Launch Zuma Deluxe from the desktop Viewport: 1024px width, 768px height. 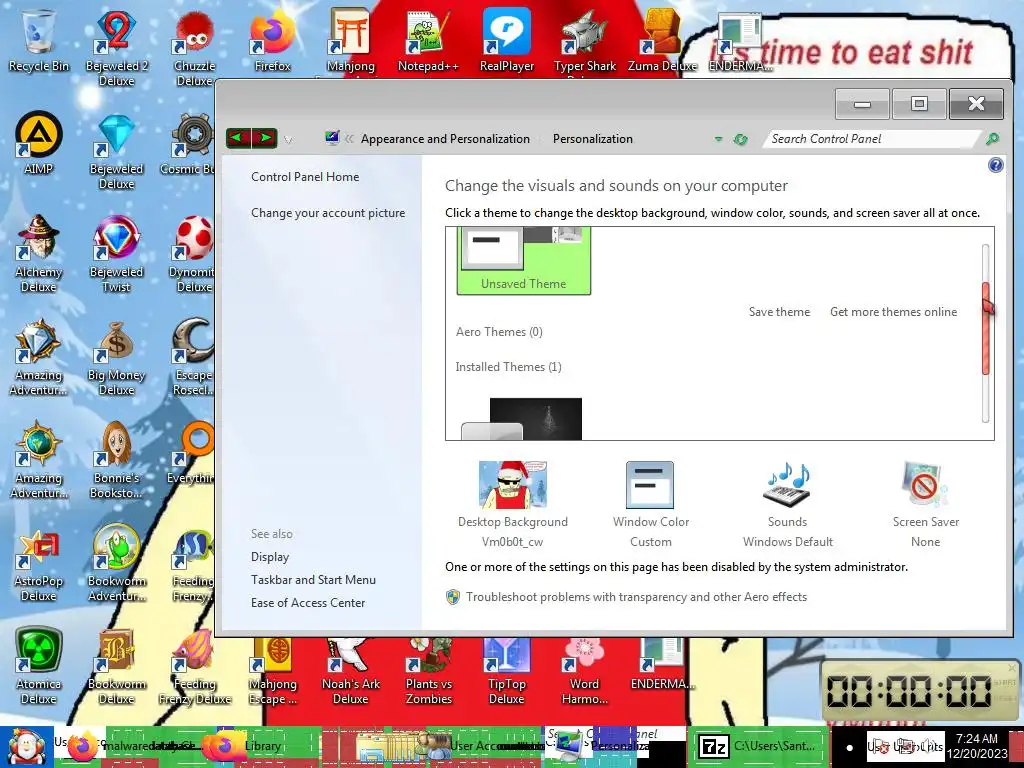662,41
